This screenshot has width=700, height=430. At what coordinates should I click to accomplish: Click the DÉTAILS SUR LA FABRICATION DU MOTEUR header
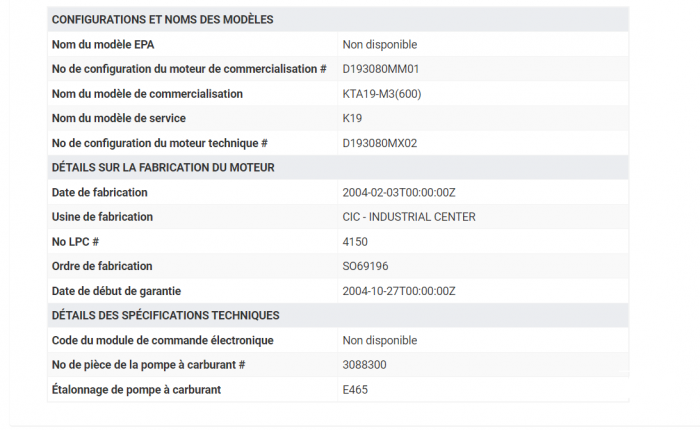pyautogui.click(x=163, y=167)
